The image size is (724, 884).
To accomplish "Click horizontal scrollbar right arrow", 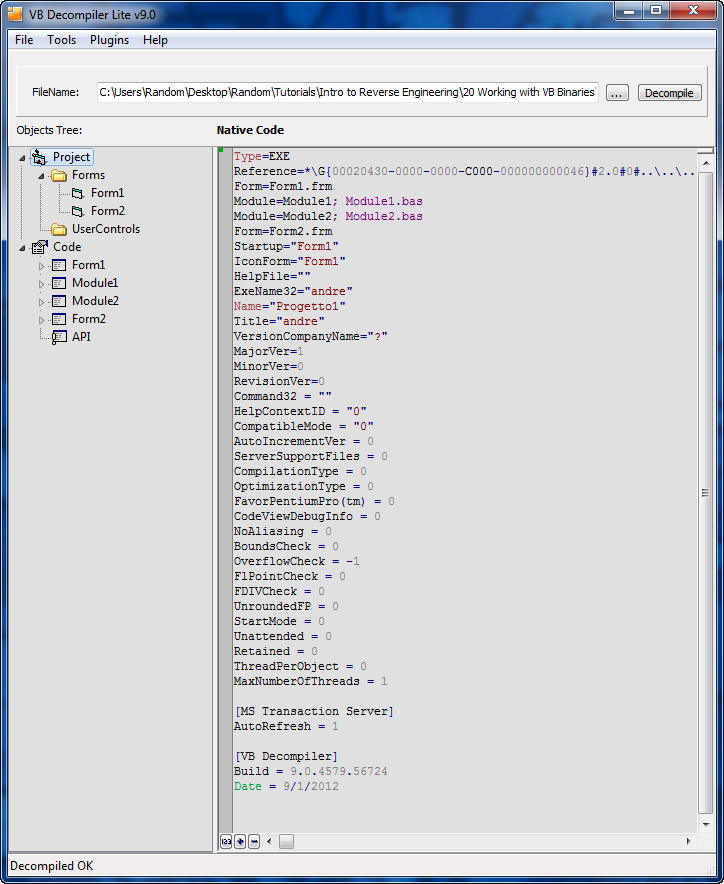I will [688, 842].
